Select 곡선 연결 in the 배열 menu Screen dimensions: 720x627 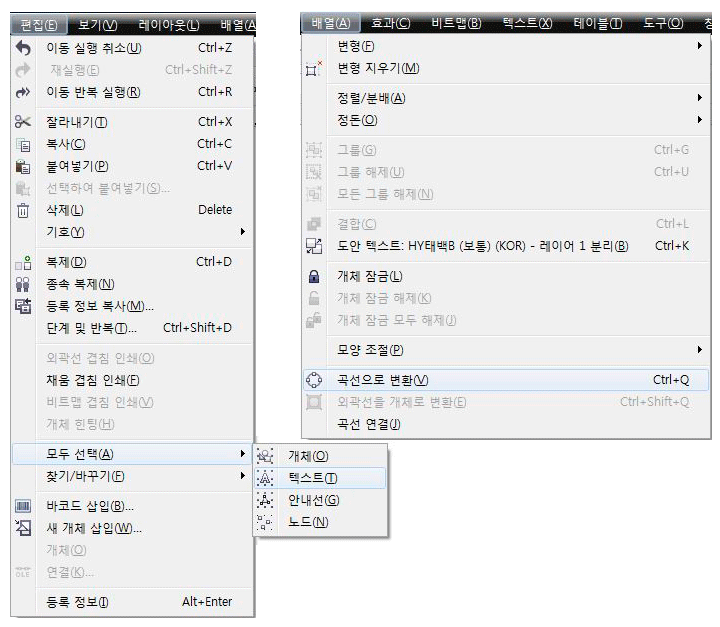(368, 424)
